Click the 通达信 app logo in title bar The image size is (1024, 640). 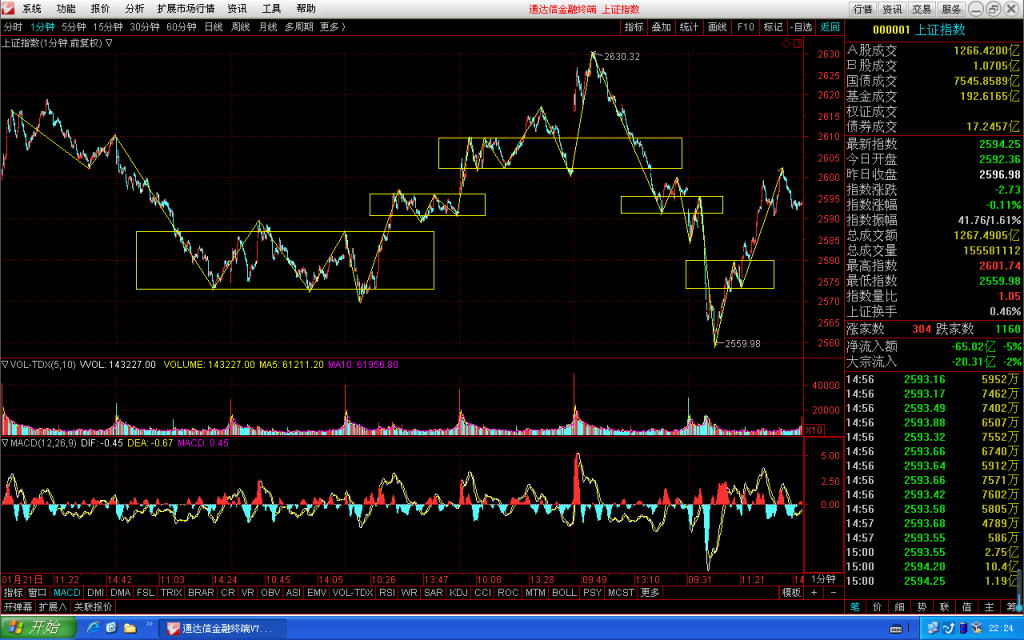pyautogui.click(x=8, y=8)
